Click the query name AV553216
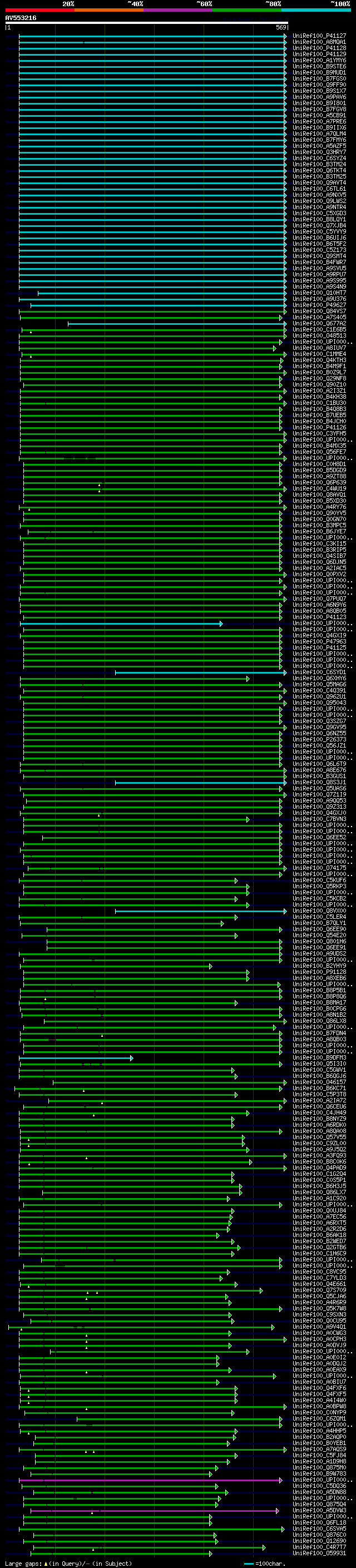 tap(21, 18)
